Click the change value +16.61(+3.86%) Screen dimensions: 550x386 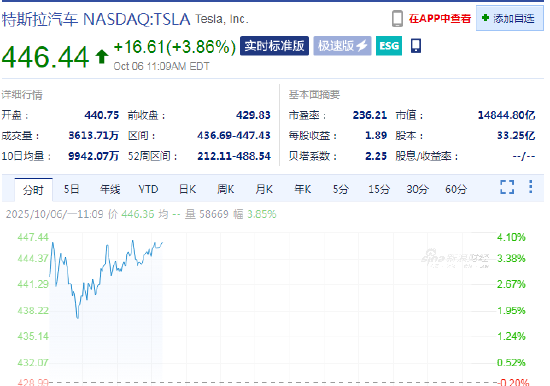pyautogui.click(x=175, y=47)
